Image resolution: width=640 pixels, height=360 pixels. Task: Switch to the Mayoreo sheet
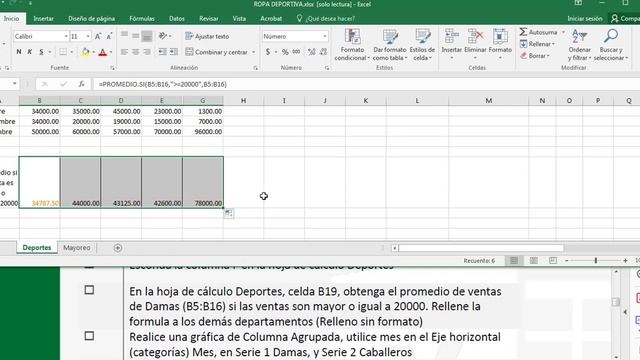[77, 248]
